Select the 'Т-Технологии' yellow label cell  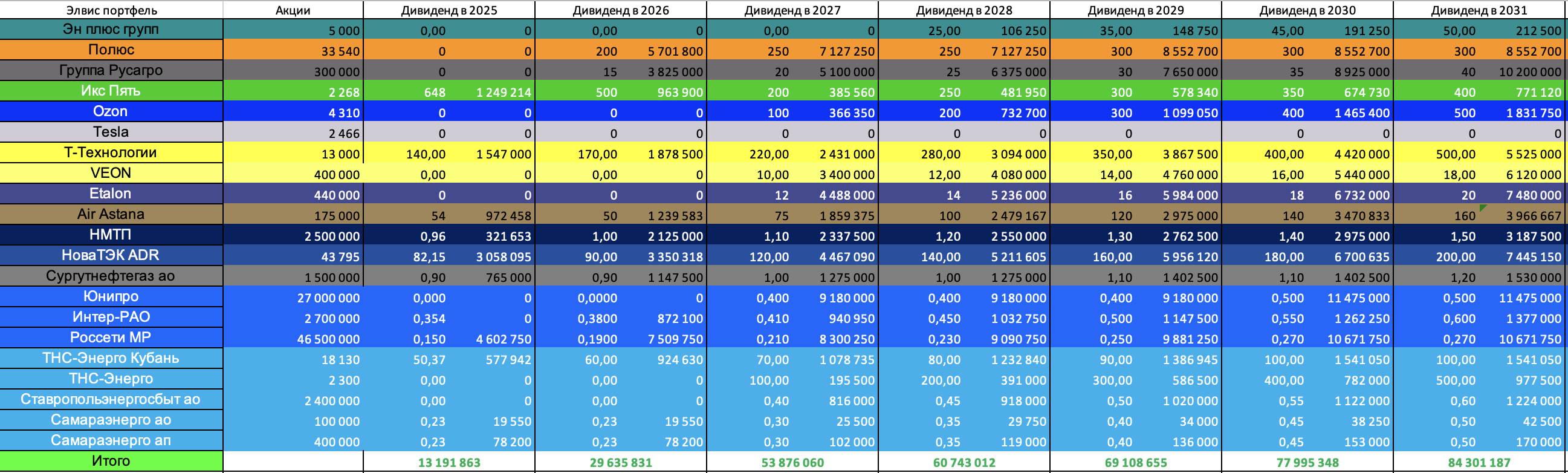[x=111, y=153]
